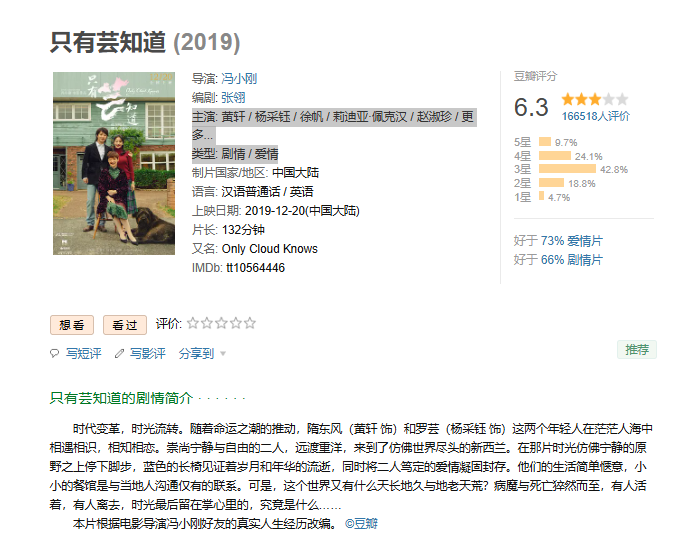Mark the movie as 想看
The image size is (689, 546).
[72, 325]
